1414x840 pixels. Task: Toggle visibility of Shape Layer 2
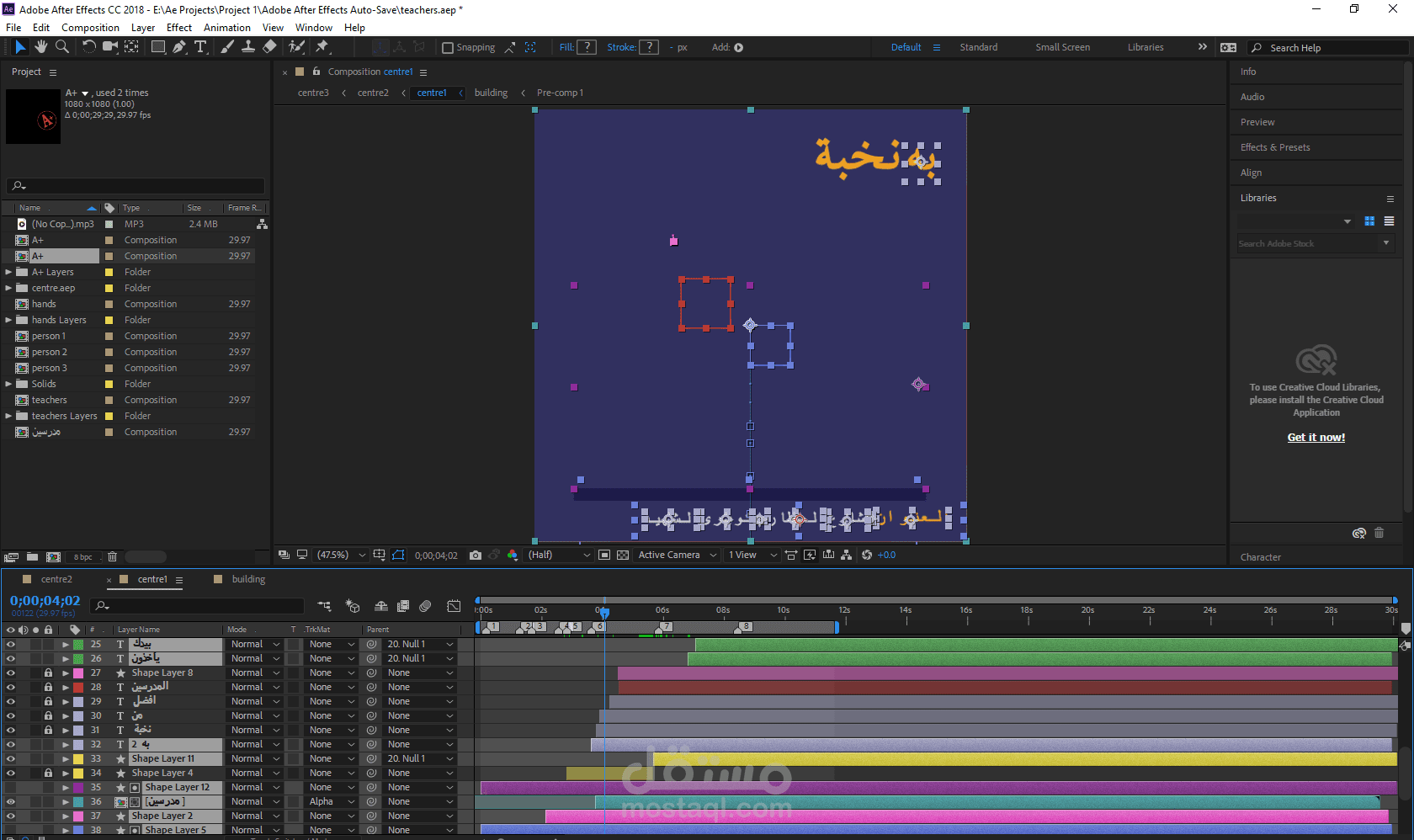11,816
